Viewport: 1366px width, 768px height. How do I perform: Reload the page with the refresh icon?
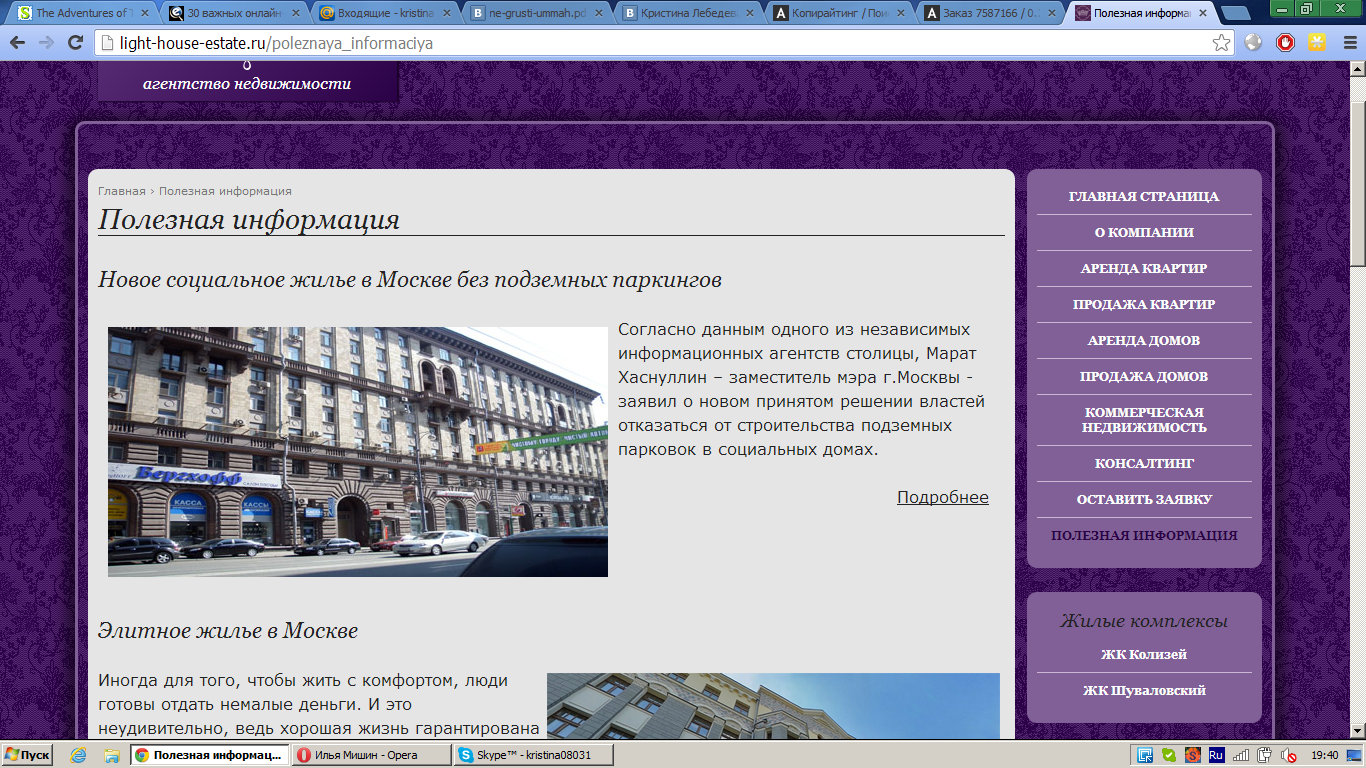(75, 43)
